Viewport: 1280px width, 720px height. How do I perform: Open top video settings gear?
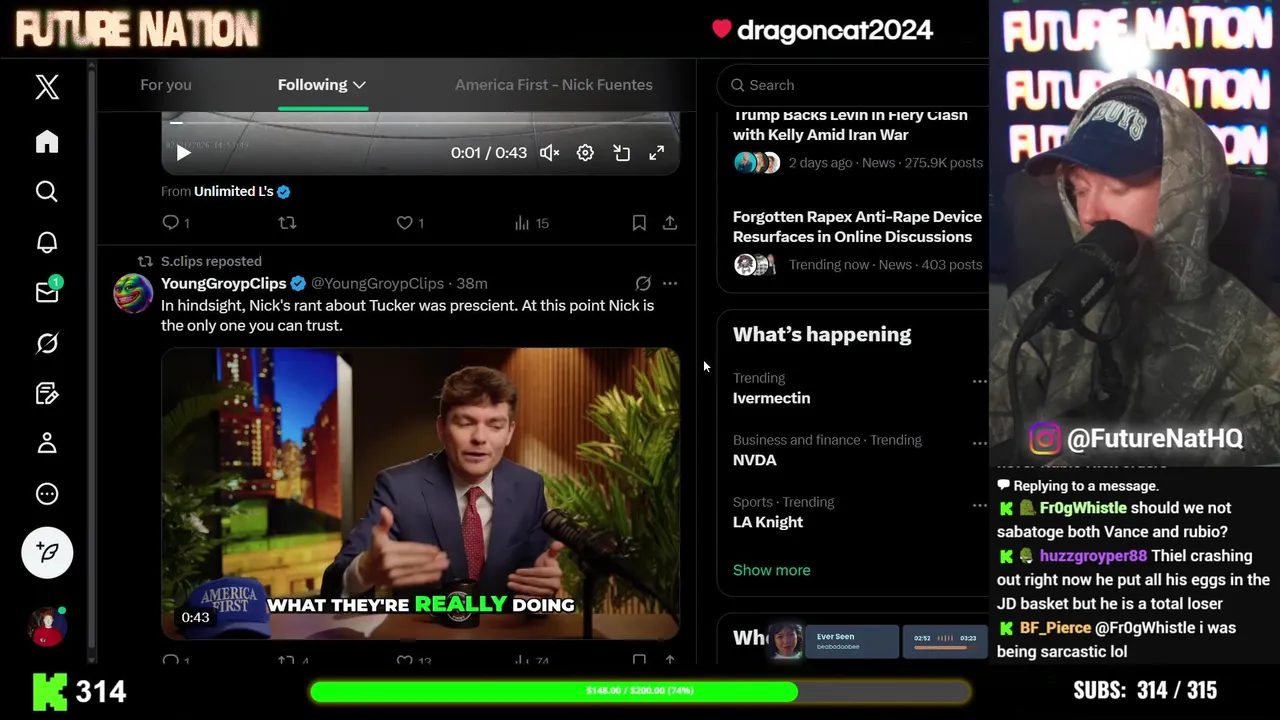[585, 153]
